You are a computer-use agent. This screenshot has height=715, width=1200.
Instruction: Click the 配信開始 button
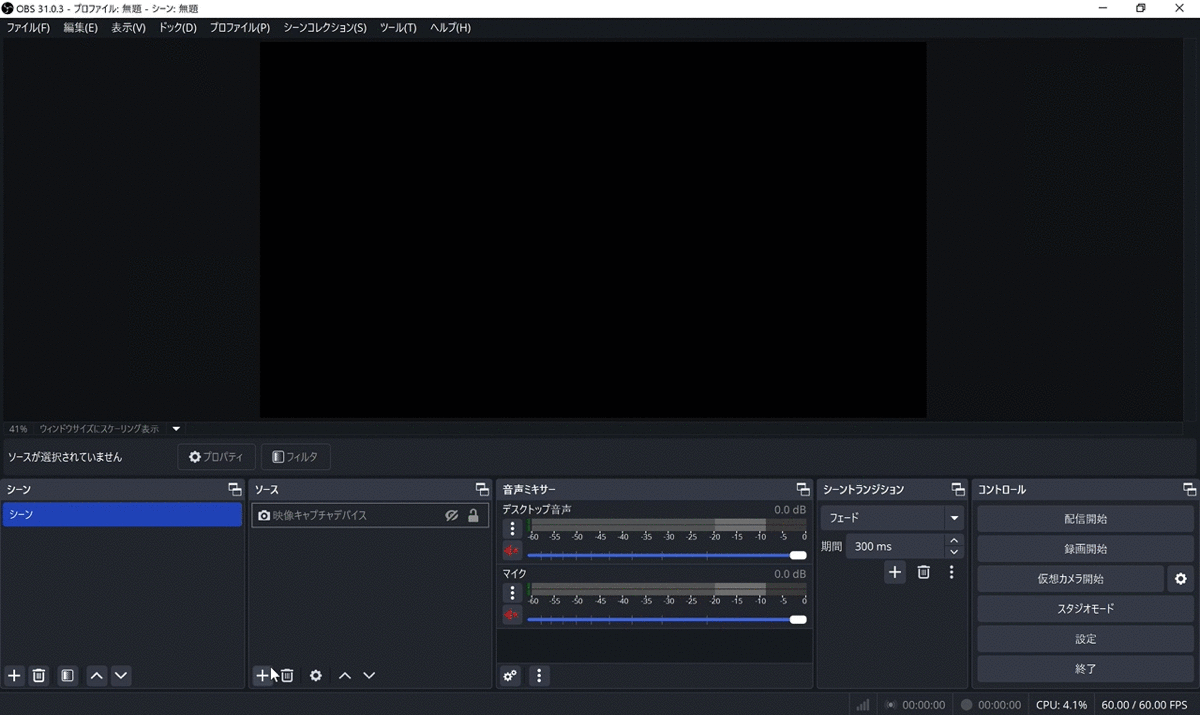coord(1085,519)
